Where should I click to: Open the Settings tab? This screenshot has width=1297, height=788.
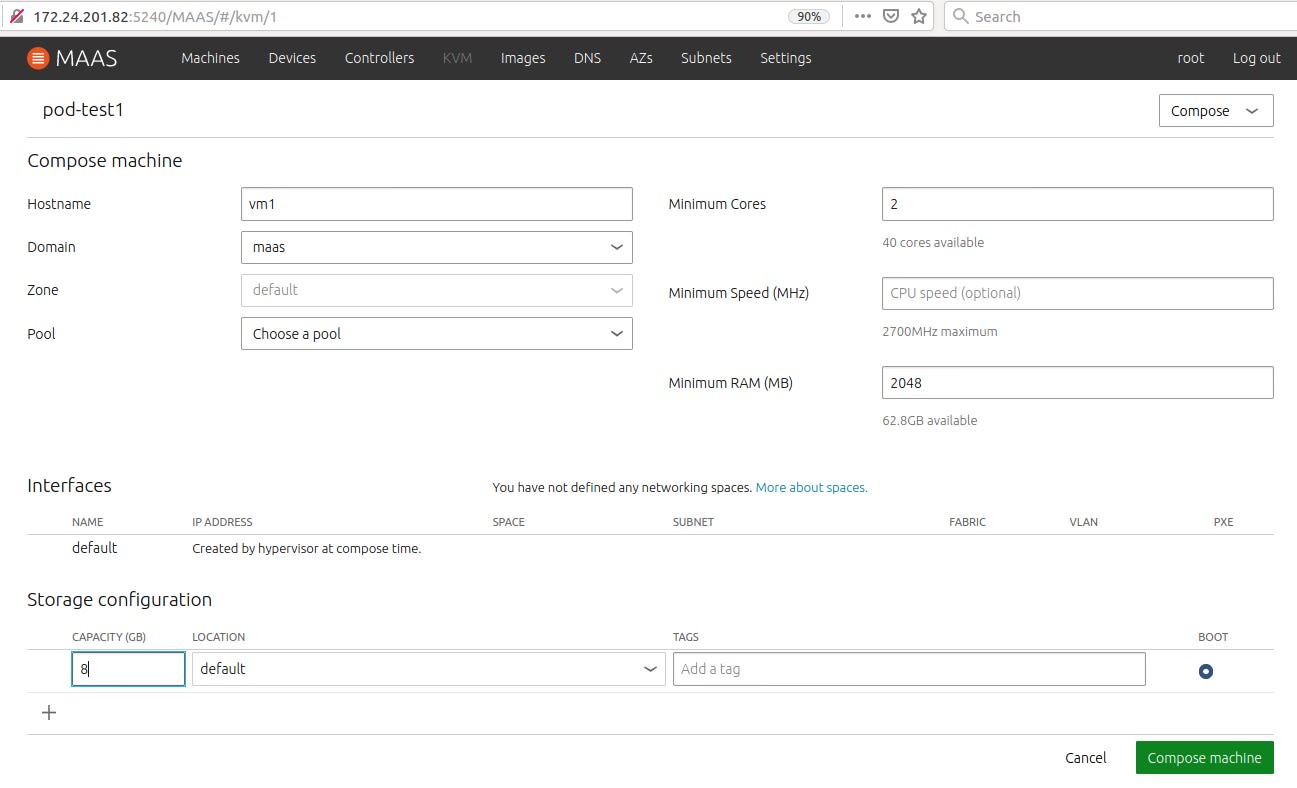pyautogui.click(x=786, y=58)
